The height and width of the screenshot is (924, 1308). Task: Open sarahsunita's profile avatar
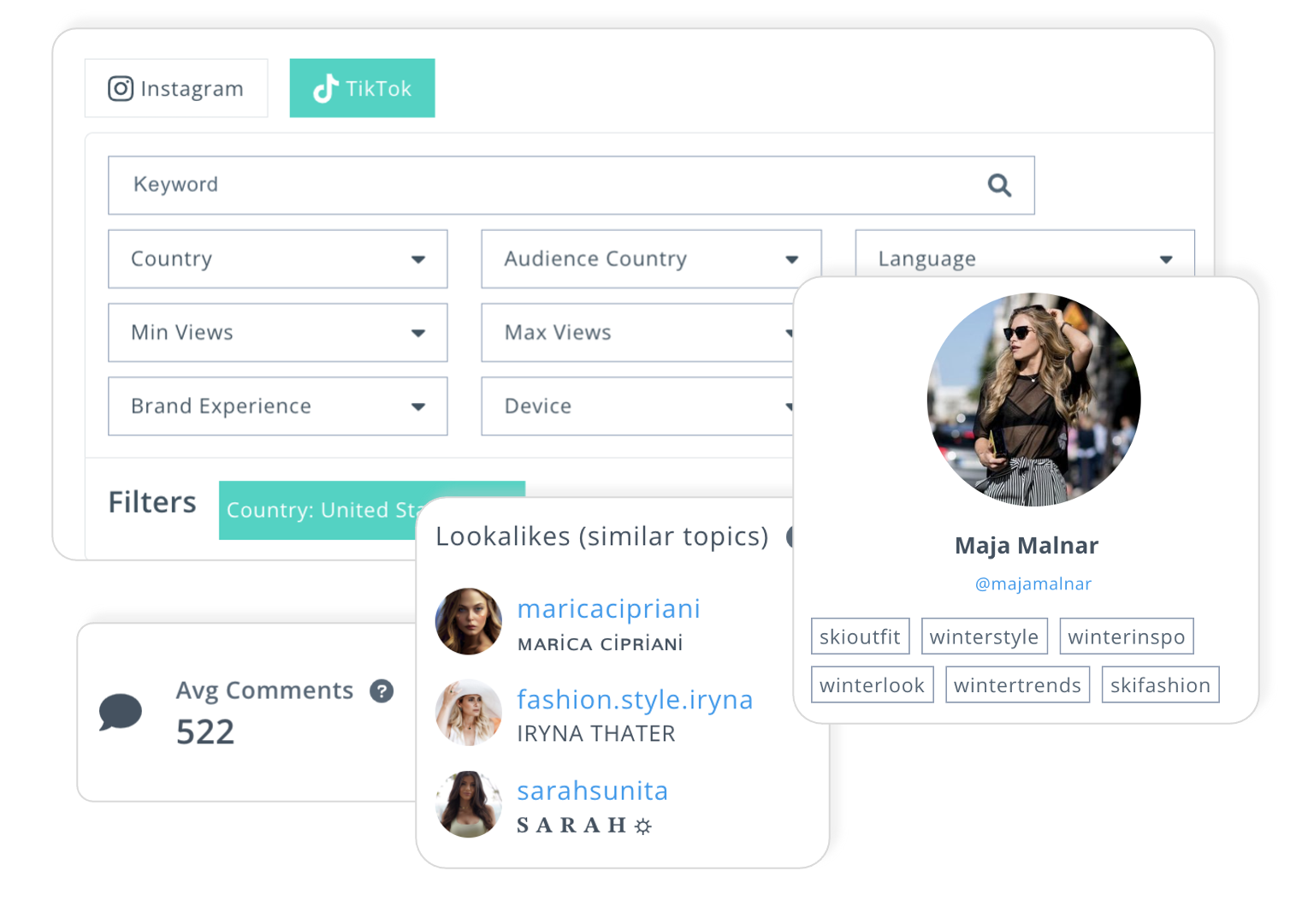pos(469,804)
